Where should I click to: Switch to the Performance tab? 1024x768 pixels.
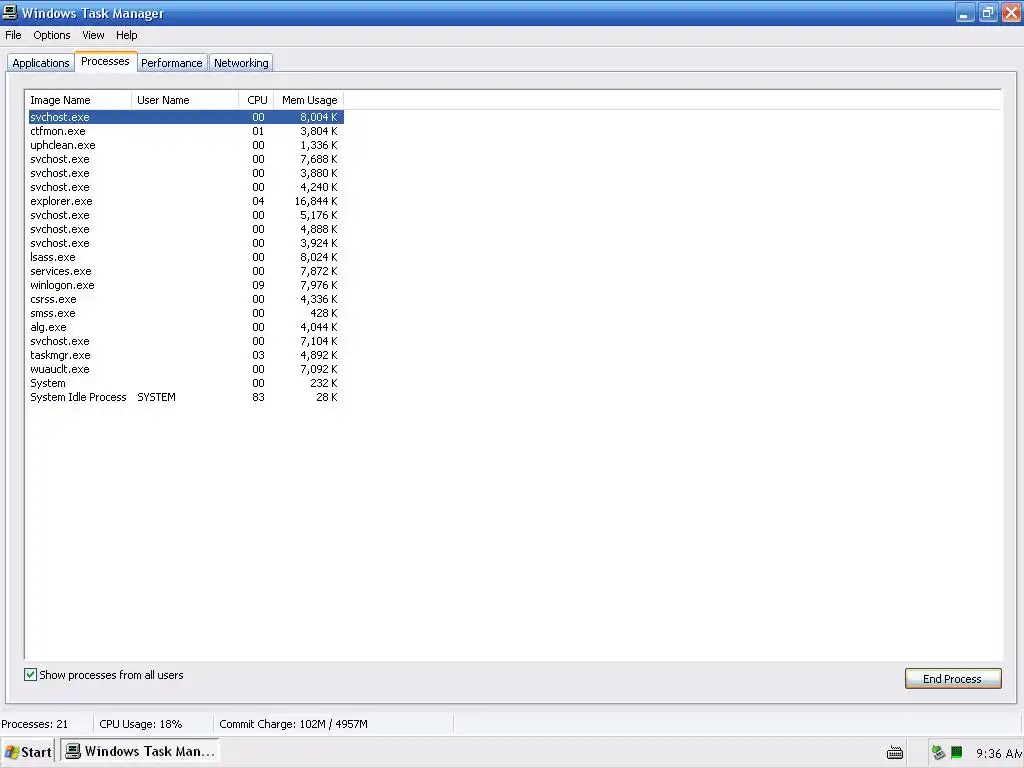tap(172, 63)
